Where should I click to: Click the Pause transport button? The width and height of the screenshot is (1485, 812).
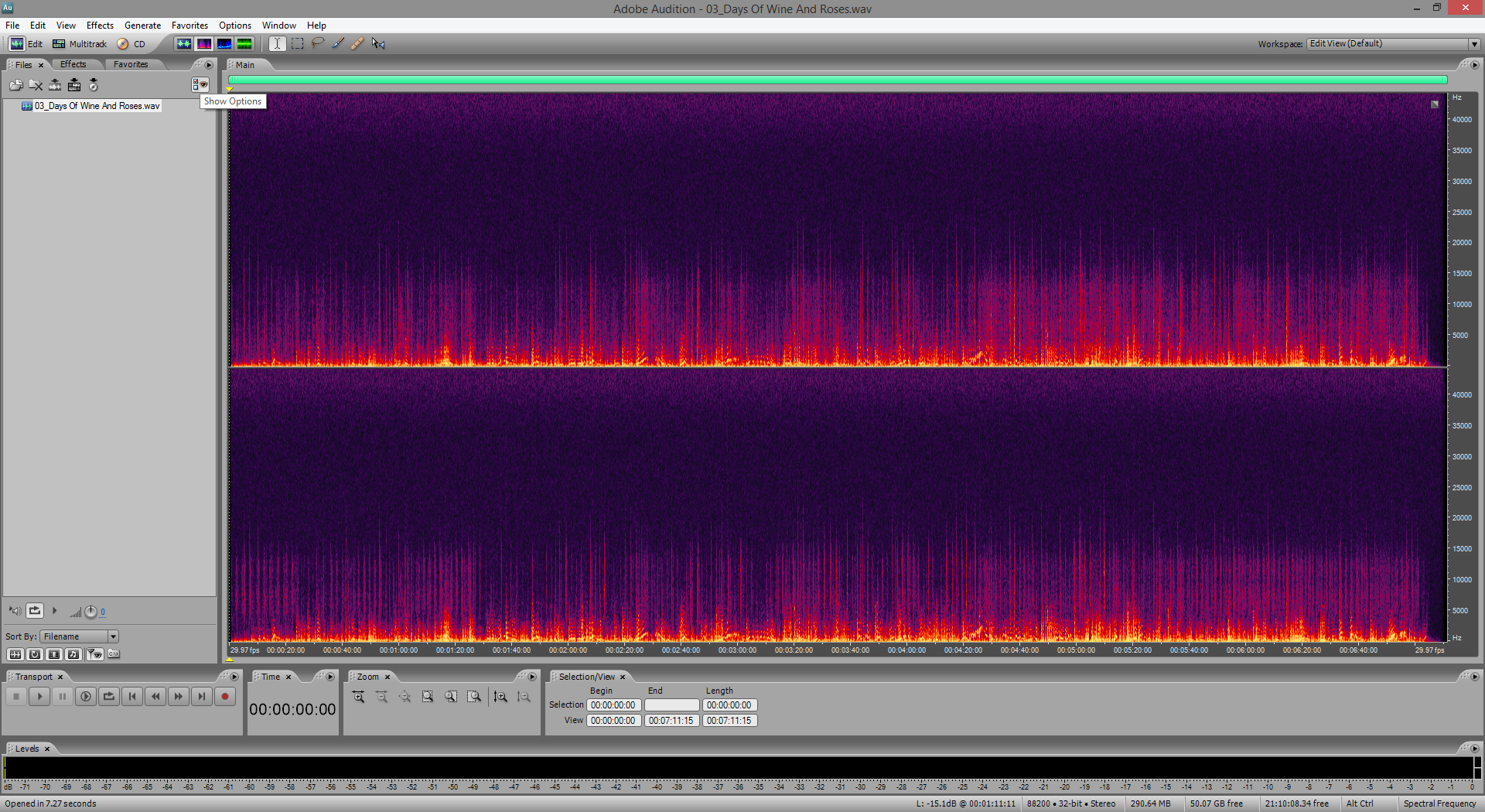coord(63,697)
